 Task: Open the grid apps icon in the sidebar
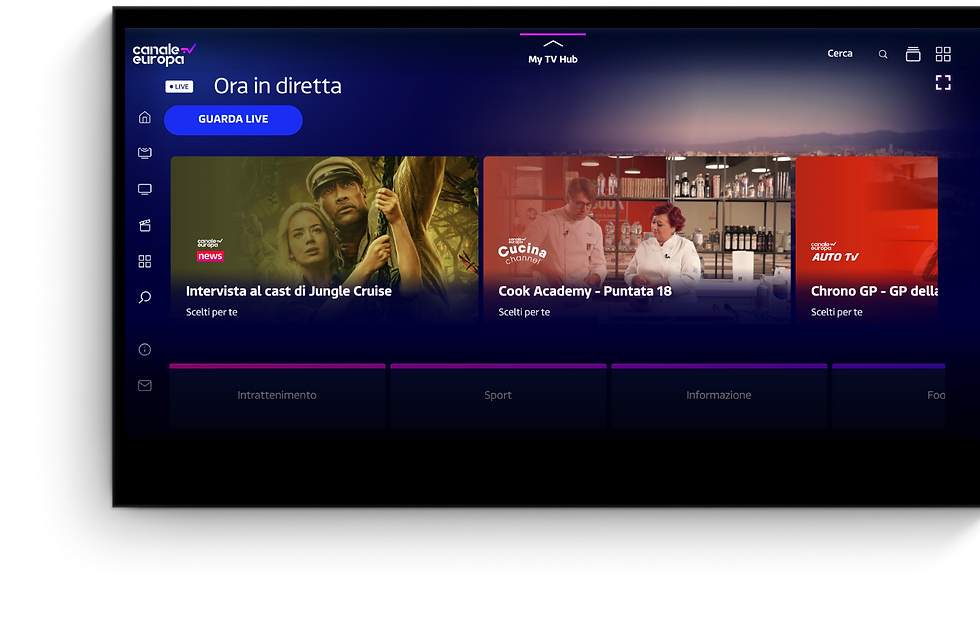144,261
